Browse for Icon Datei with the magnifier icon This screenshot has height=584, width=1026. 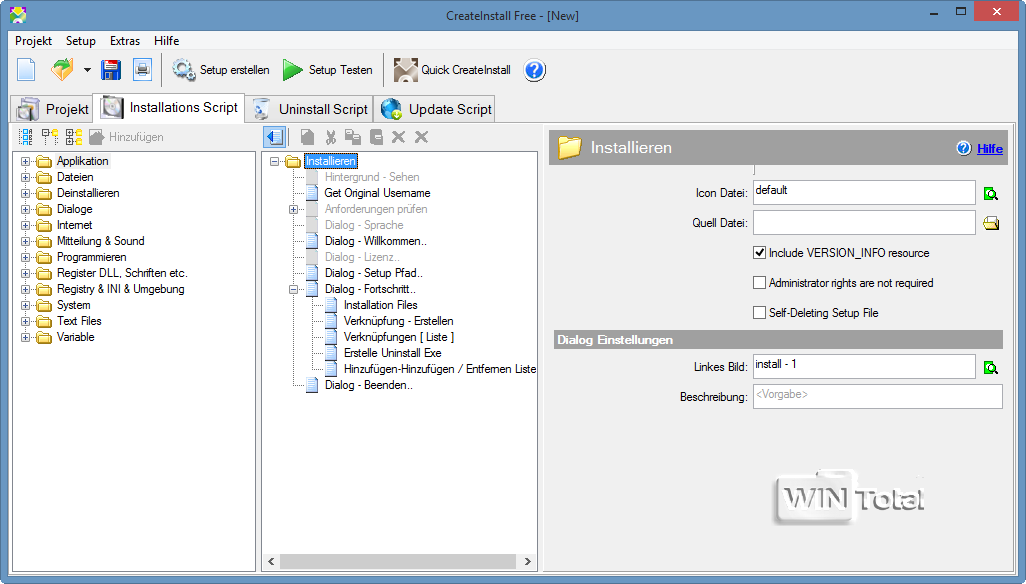(x=990, y=194)
